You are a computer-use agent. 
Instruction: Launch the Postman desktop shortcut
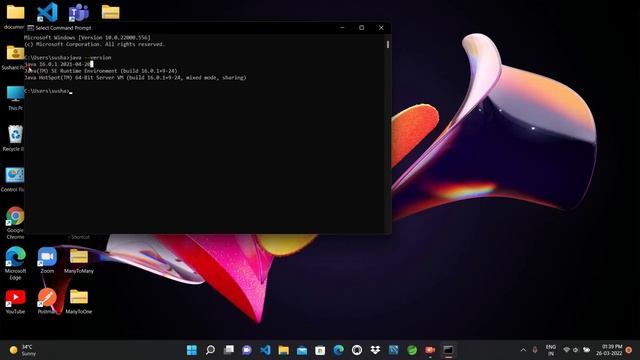pyautogui.click(x=47, y=301)
